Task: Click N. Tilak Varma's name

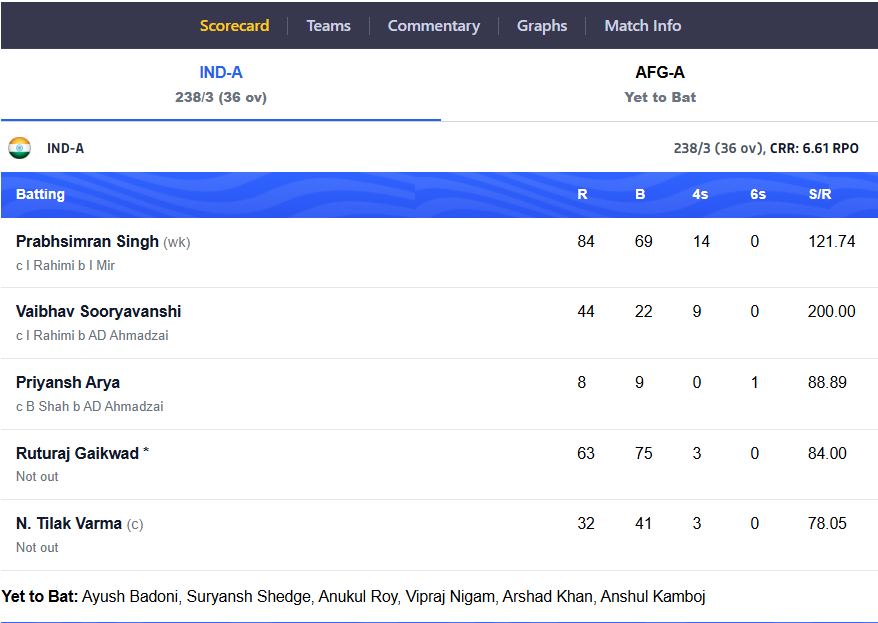Action: [69, 523]
